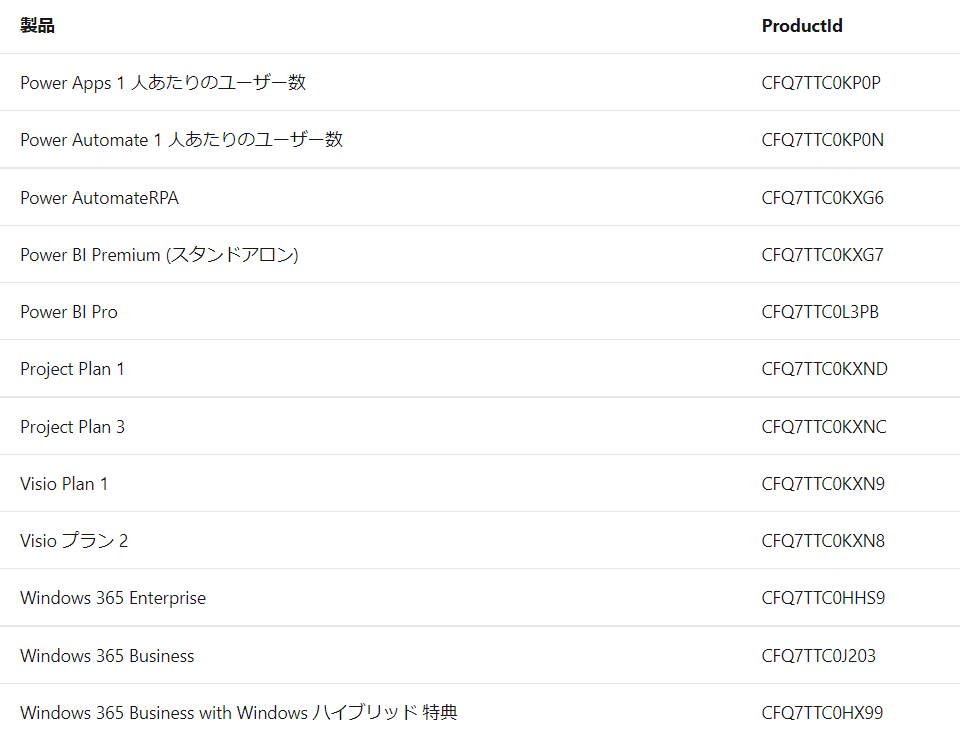Click the 製品 column header

pos(37,26)
